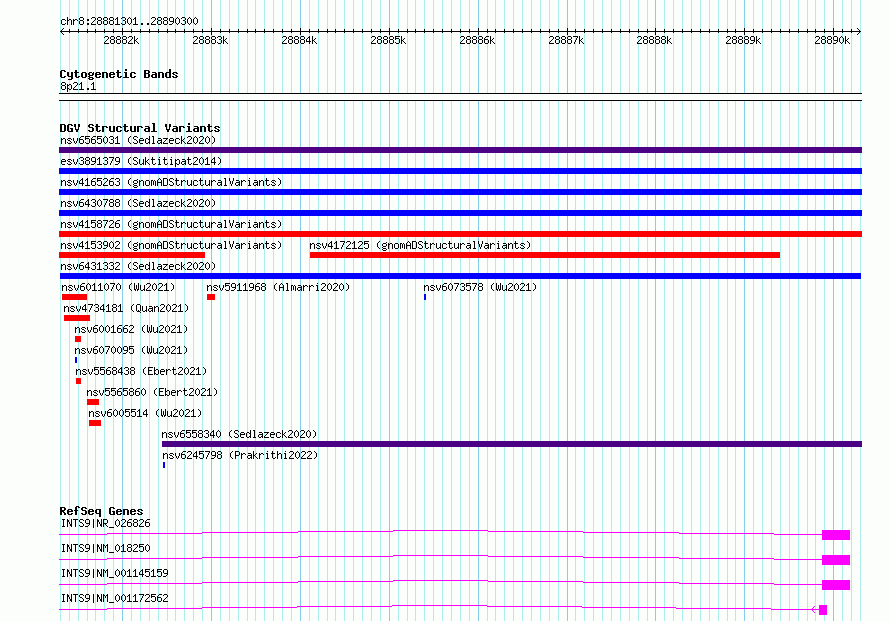Viewport: 890px width, 621px height.
Task: Select the tiny blue mark under nsv6245798
Action: click(164, 465)
